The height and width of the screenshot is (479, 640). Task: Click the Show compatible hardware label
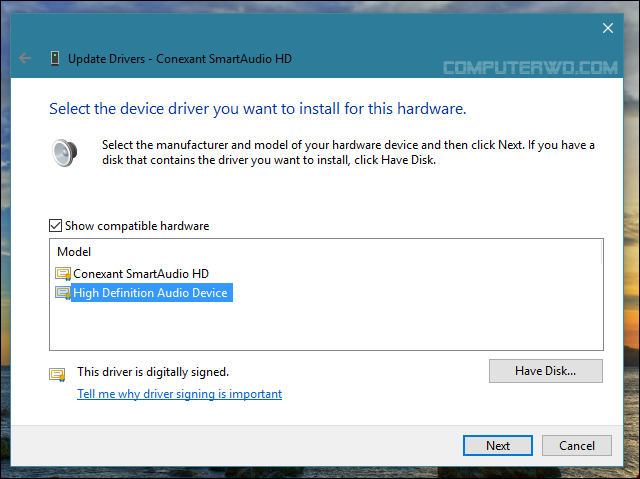click(x=137, y=226)
